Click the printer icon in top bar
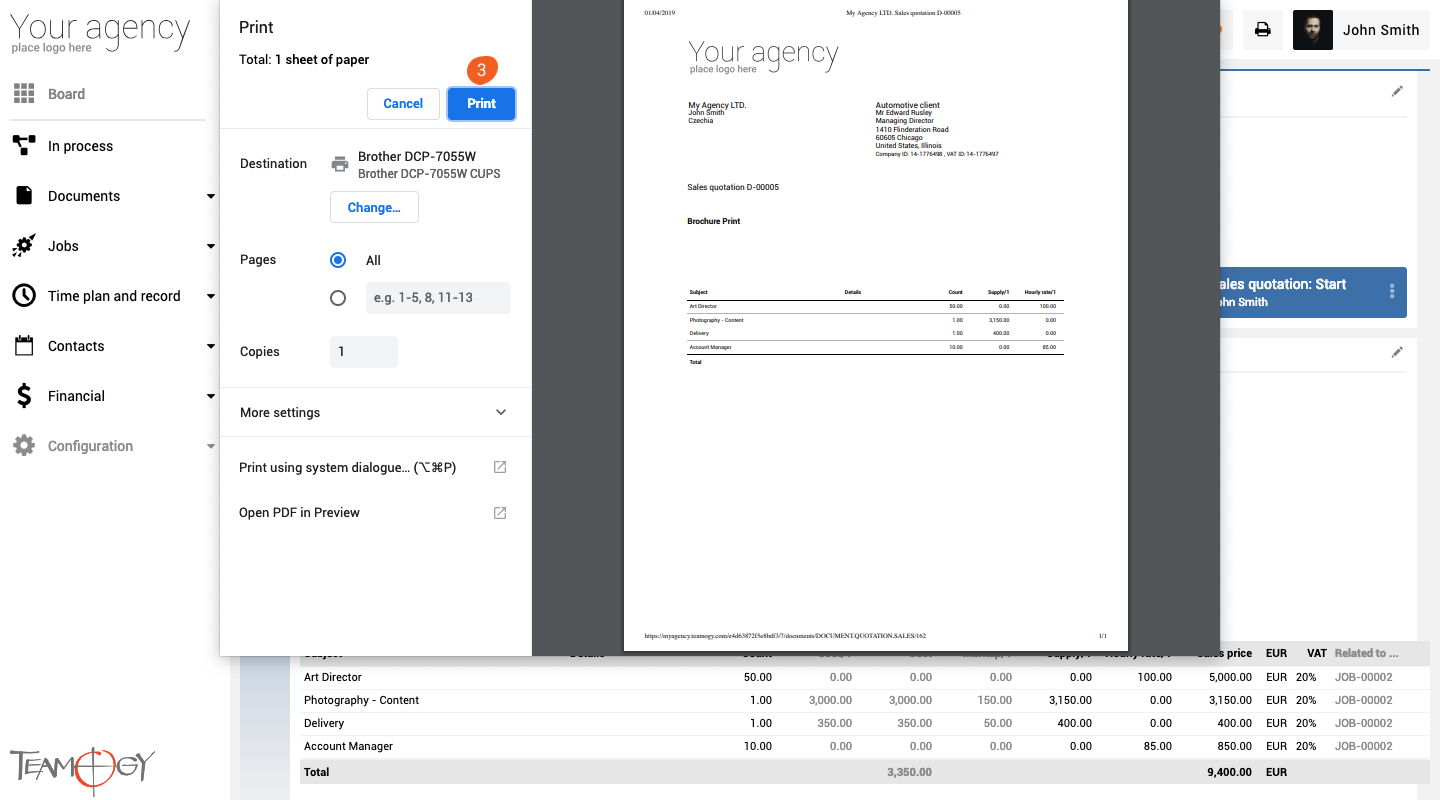 1263,30
